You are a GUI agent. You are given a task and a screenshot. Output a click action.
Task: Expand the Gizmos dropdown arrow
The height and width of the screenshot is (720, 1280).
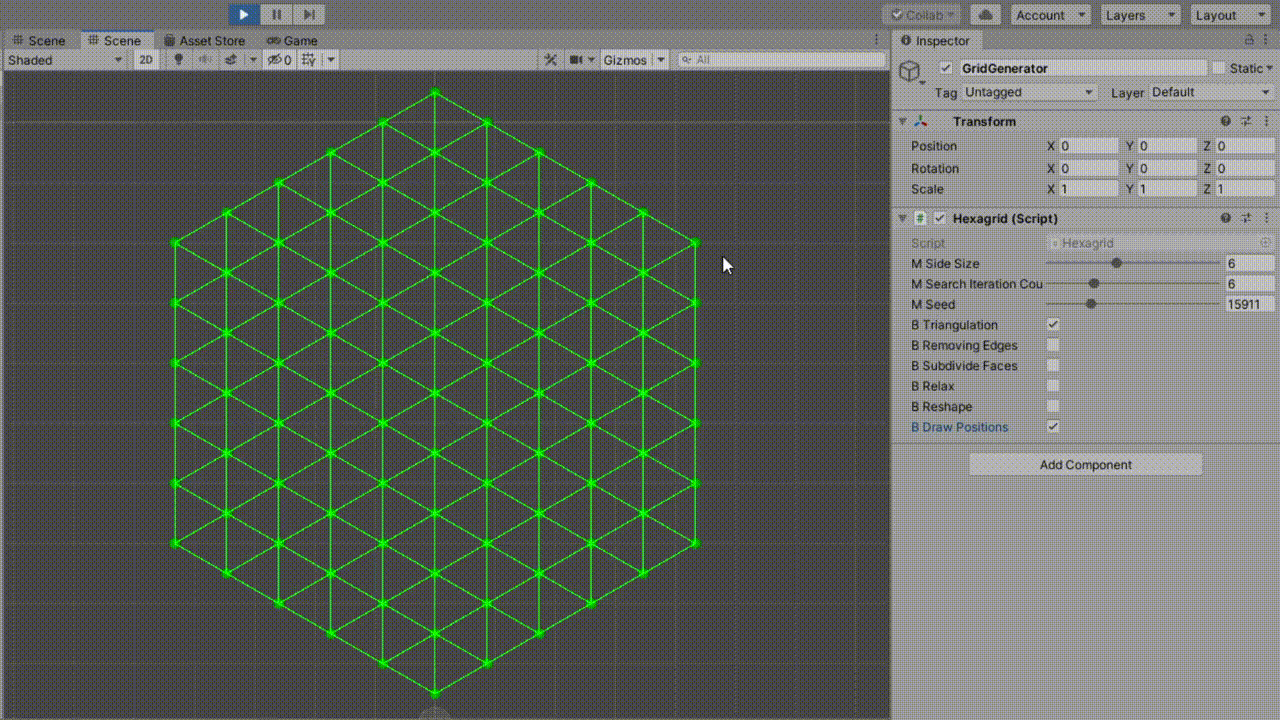pyautogui.click(x=661, y=60)
